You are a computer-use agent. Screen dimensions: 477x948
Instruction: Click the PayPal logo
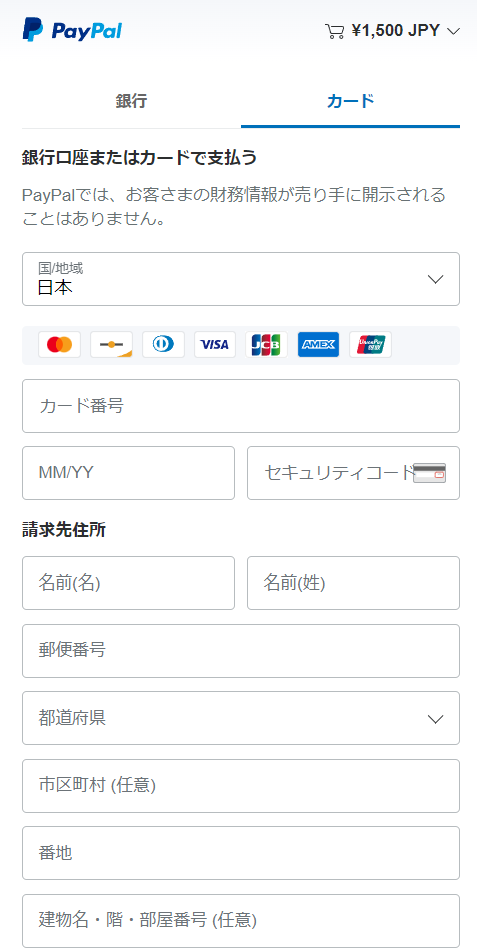click(72, 30)
